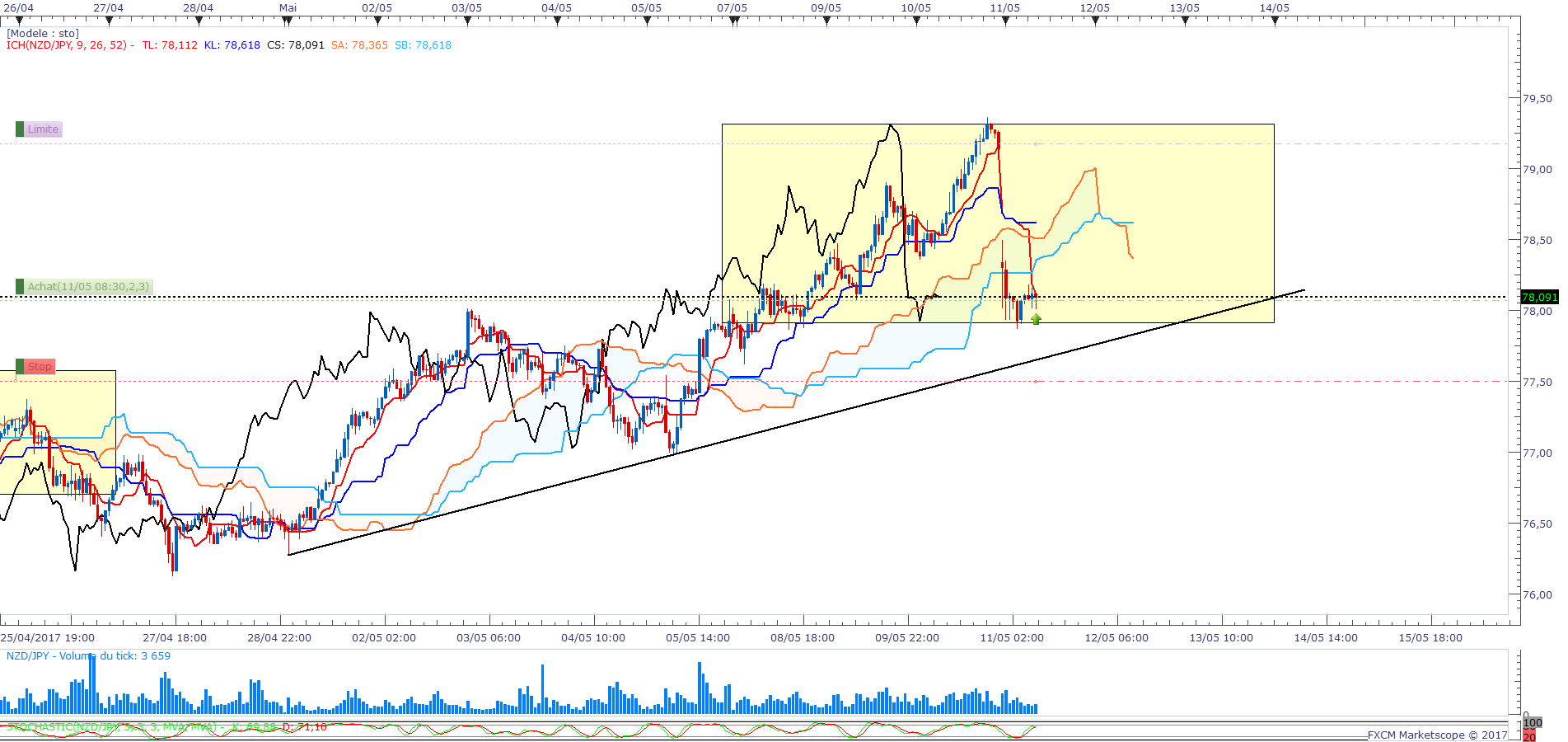
Task: Click the 79,00 price axis label
Action: coord(1538,170)
